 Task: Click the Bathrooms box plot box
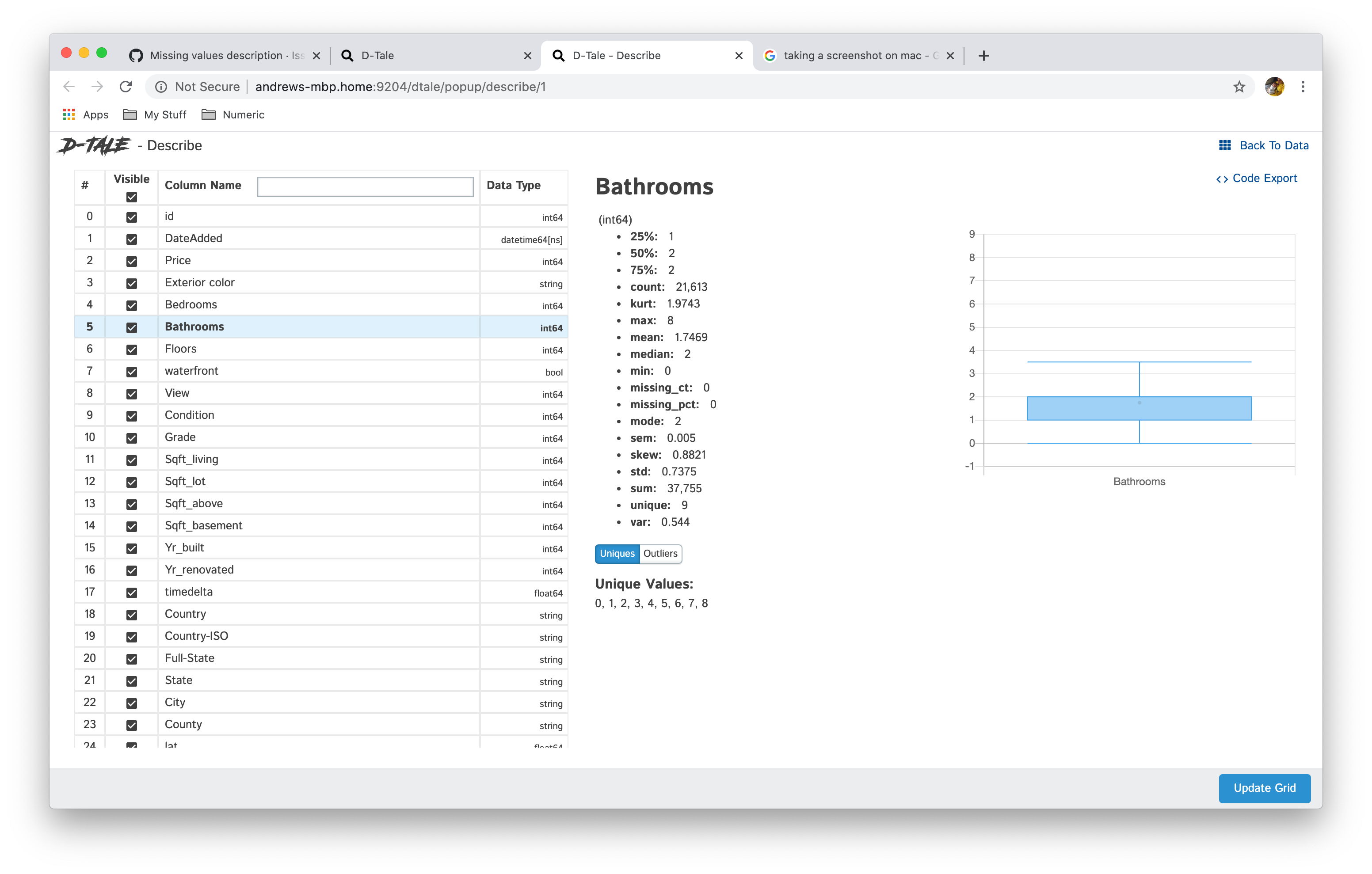pyautogui.click(x=1139, y=408)
